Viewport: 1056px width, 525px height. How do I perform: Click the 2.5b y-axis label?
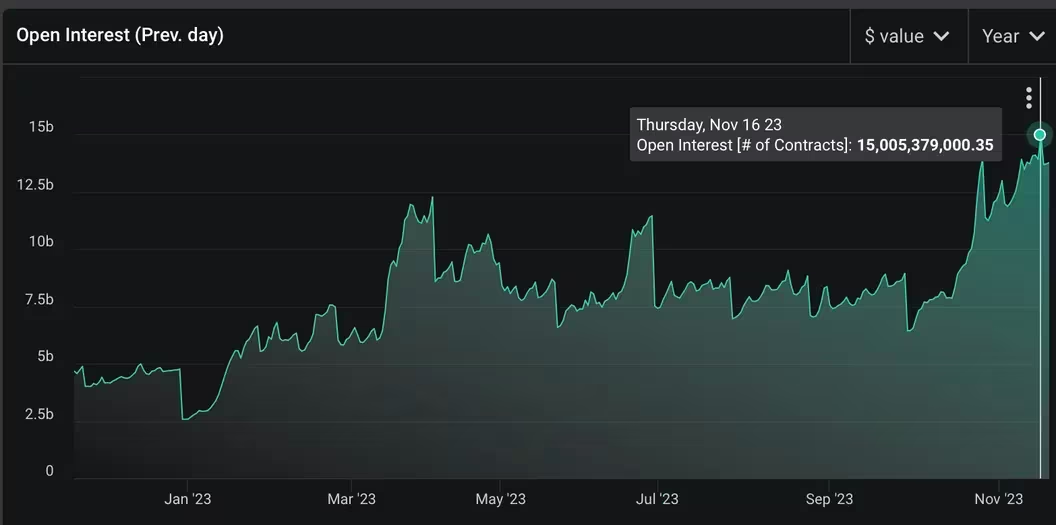(38, 414)
